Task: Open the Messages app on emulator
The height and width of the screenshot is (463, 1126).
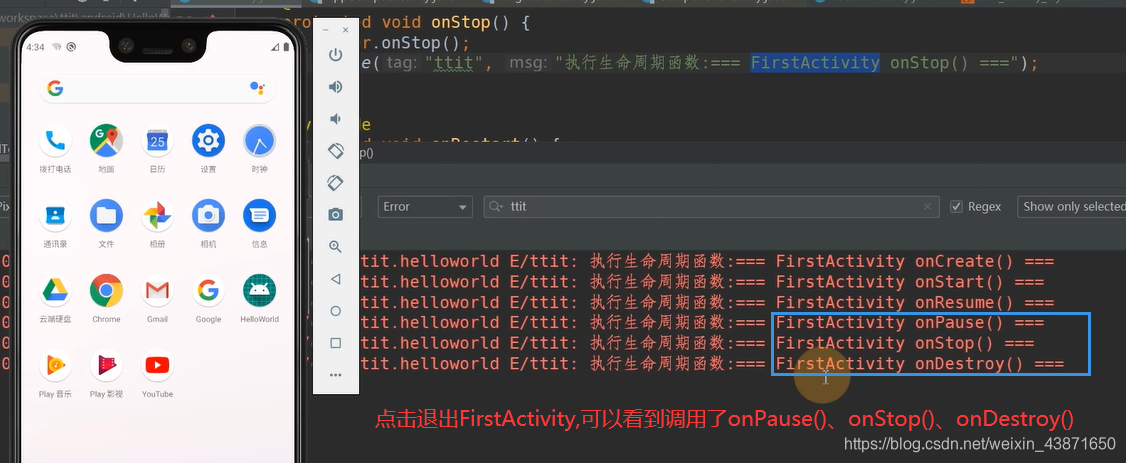Action: point(259,215)
